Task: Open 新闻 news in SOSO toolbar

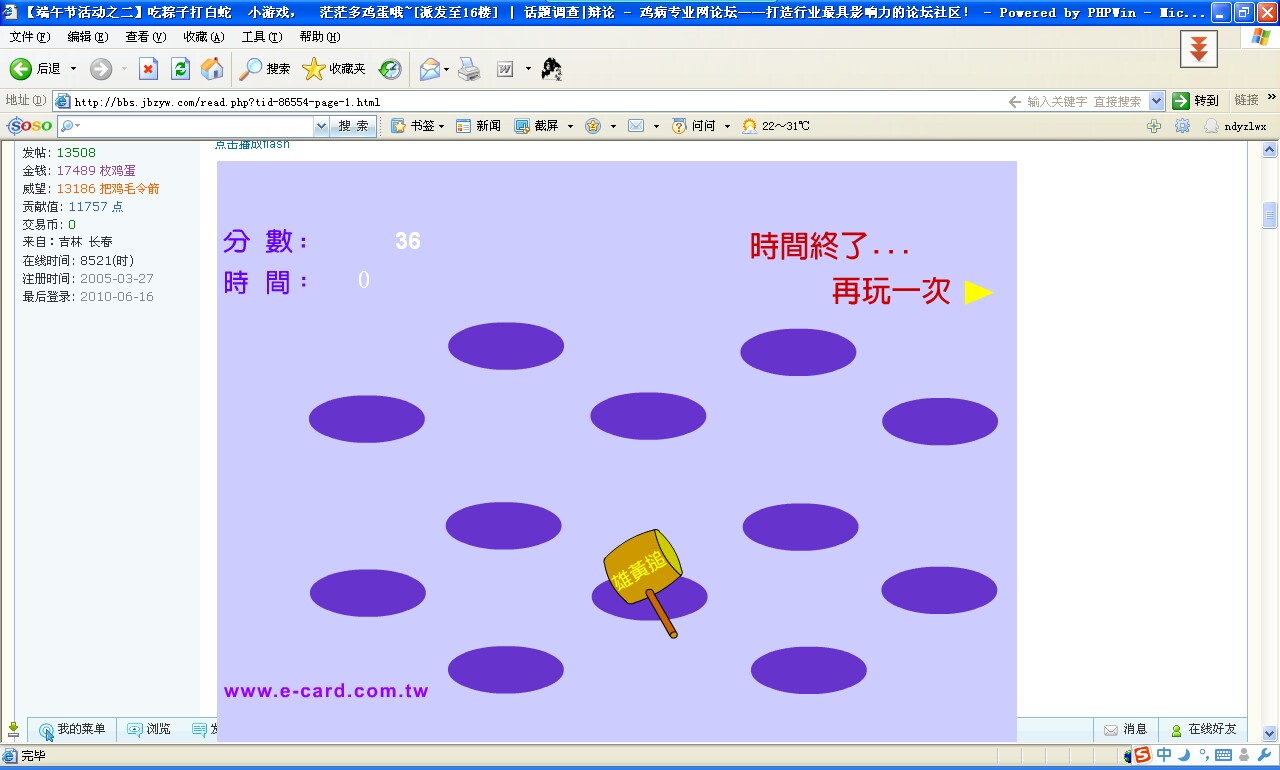Action: tap(478, 126)
